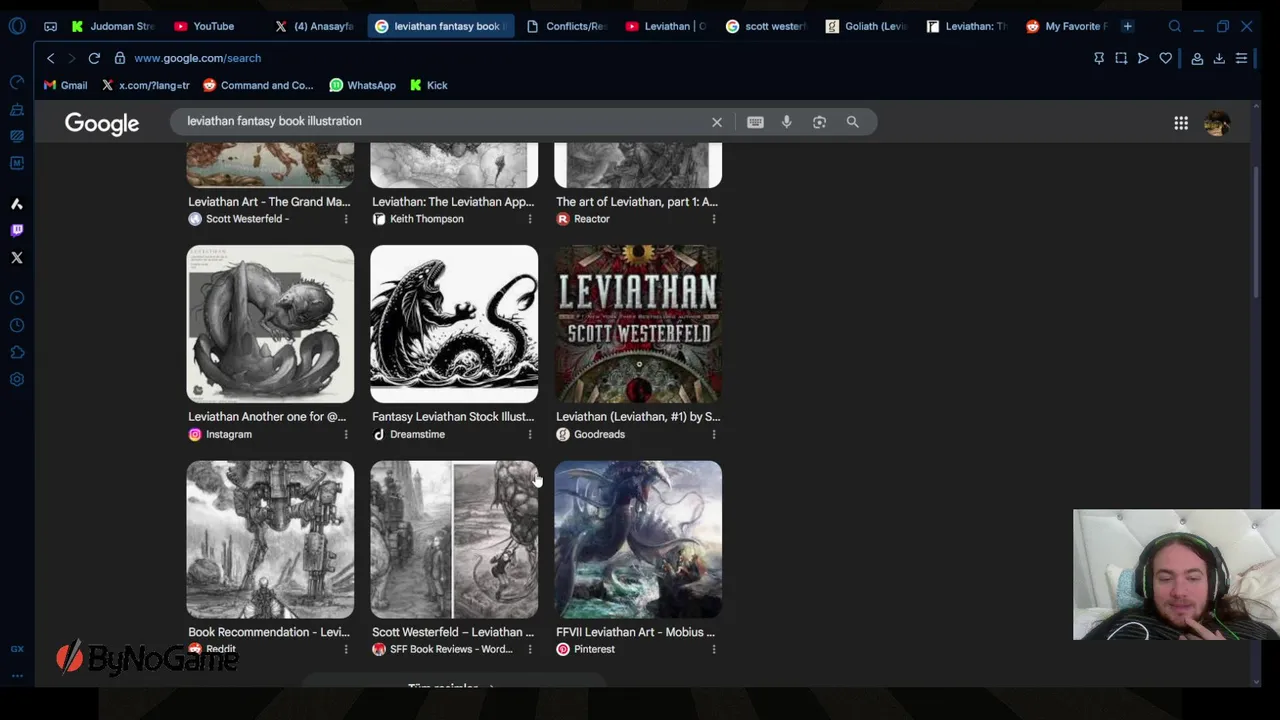This screenshot has width=1280, height=720.
Task: Click the address bar URL
Action: click(197, 58)
